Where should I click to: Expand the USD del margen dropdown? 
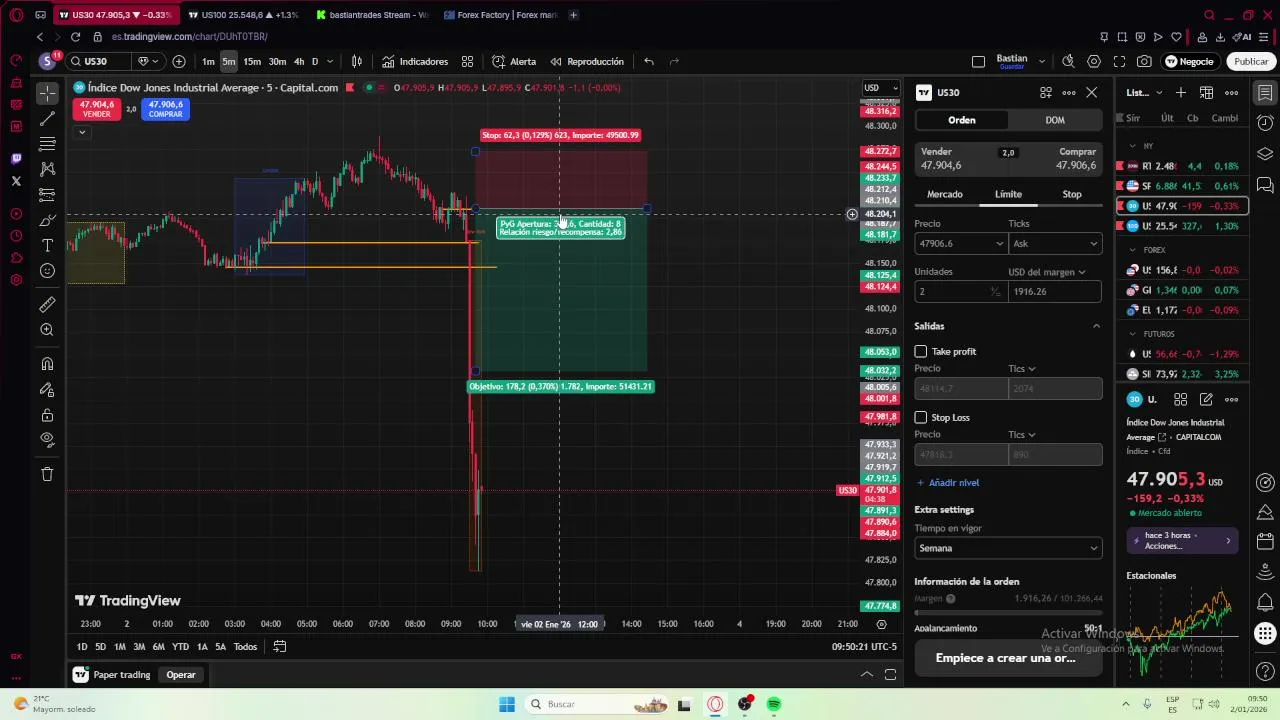tap(1047, 272)
